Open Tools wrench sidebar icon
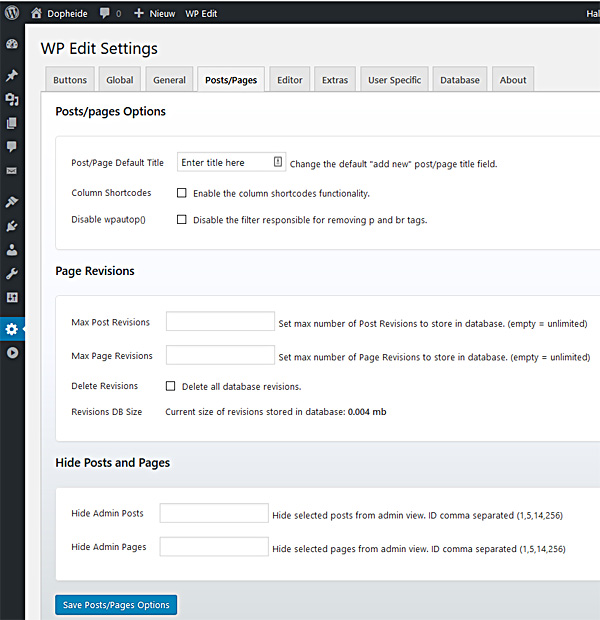This screenshot has width=600, height=620. point(12,274)
